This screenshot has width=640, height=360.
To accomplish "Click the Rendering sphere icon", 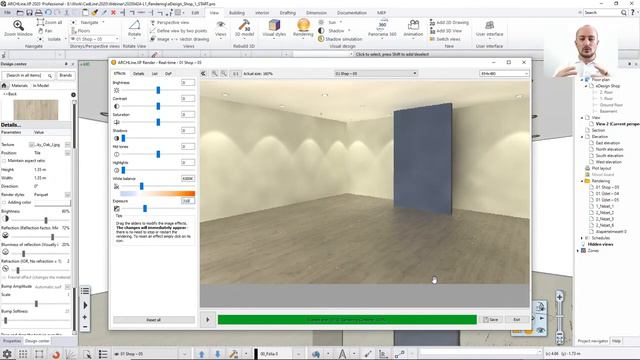I will pos(303,25).
